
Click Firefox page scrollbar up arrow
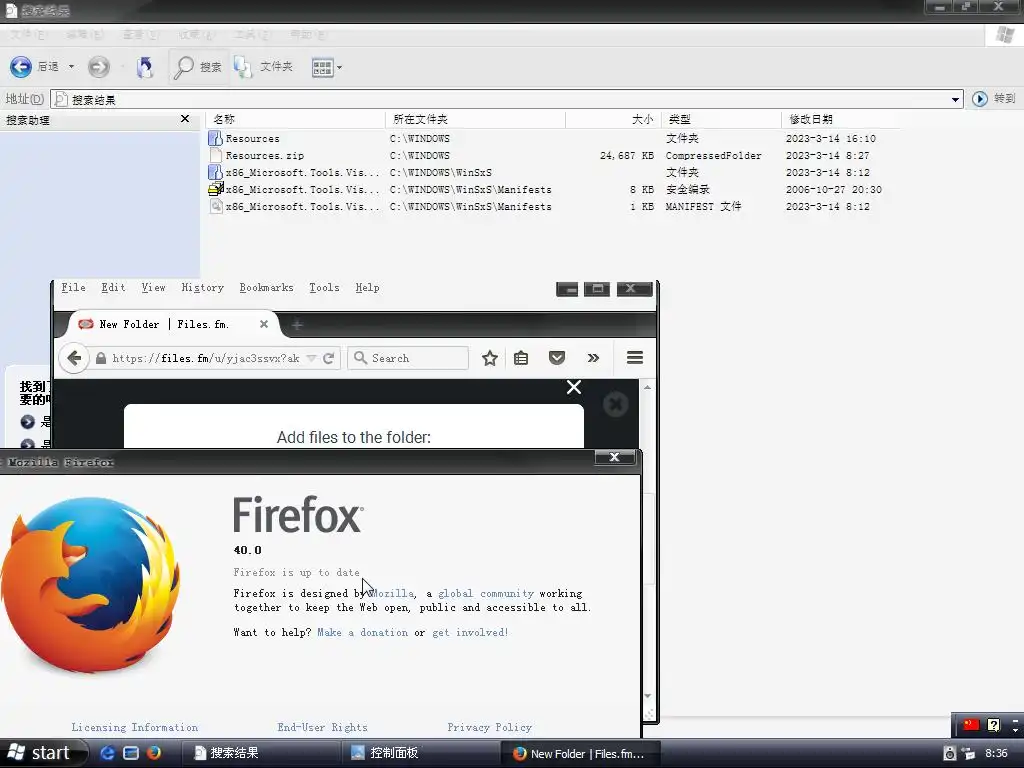(x=647, y=387)
